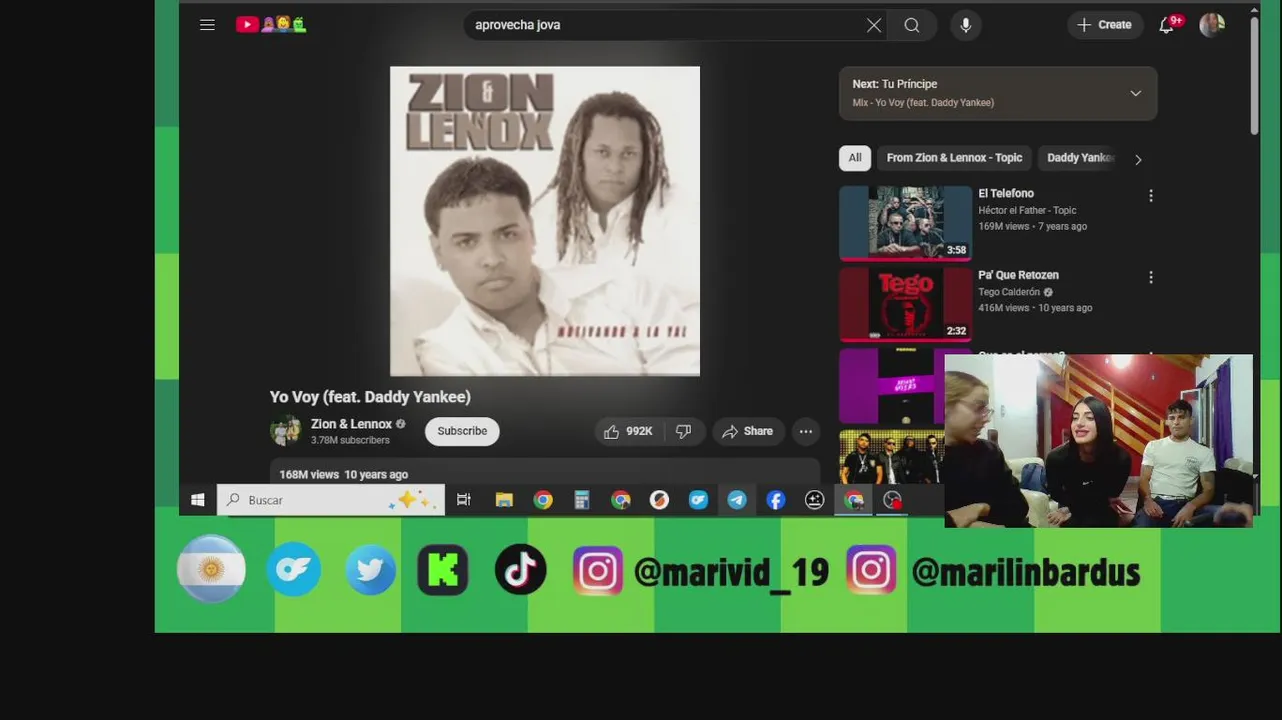Open the Pa' Que Retozen title link

[1018, 275]
